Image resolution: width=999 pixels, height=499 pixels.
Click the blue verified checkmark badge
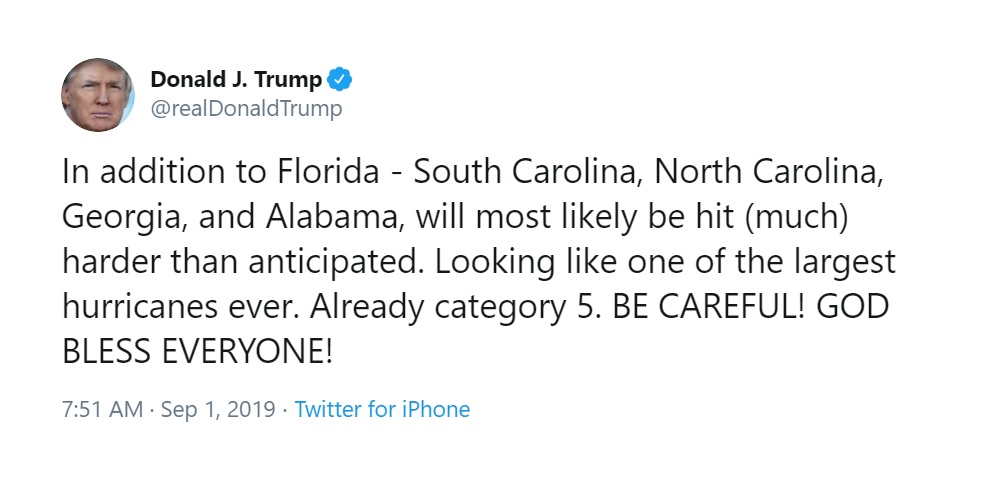tap(339, 80)
